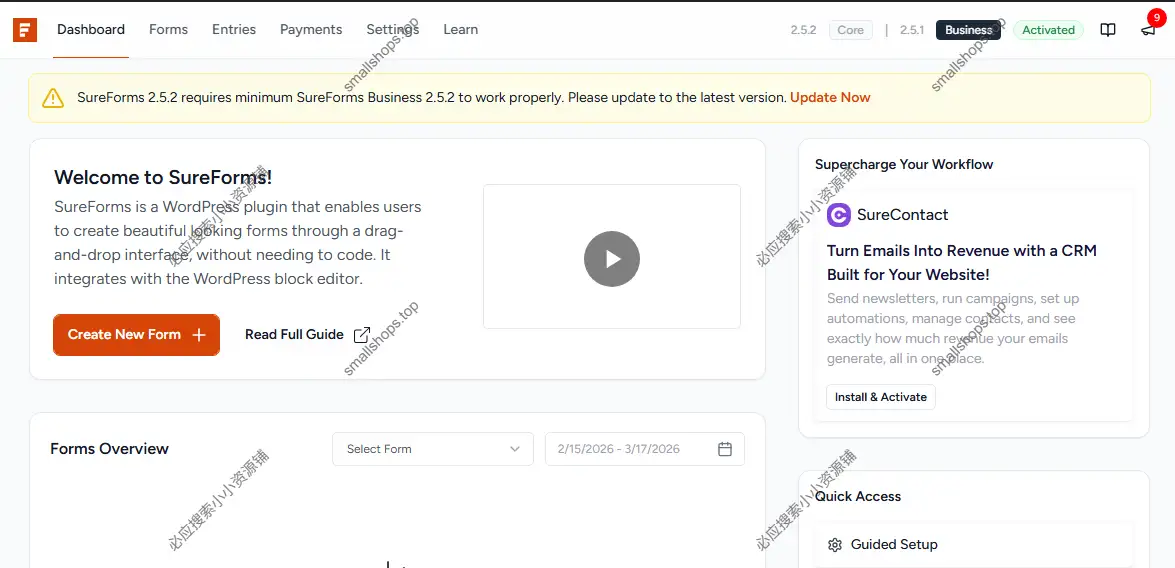Click the Update Now link
The height and width of the screenshot is (568, 1175).
830,97
